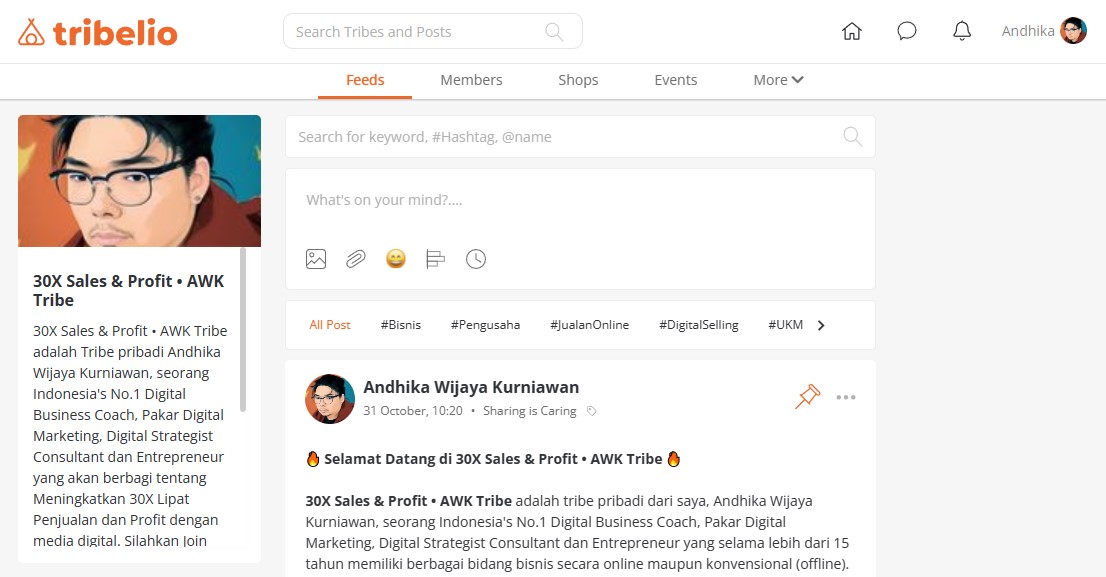Attach a file with the paperclip icon

tap(356, 259)
